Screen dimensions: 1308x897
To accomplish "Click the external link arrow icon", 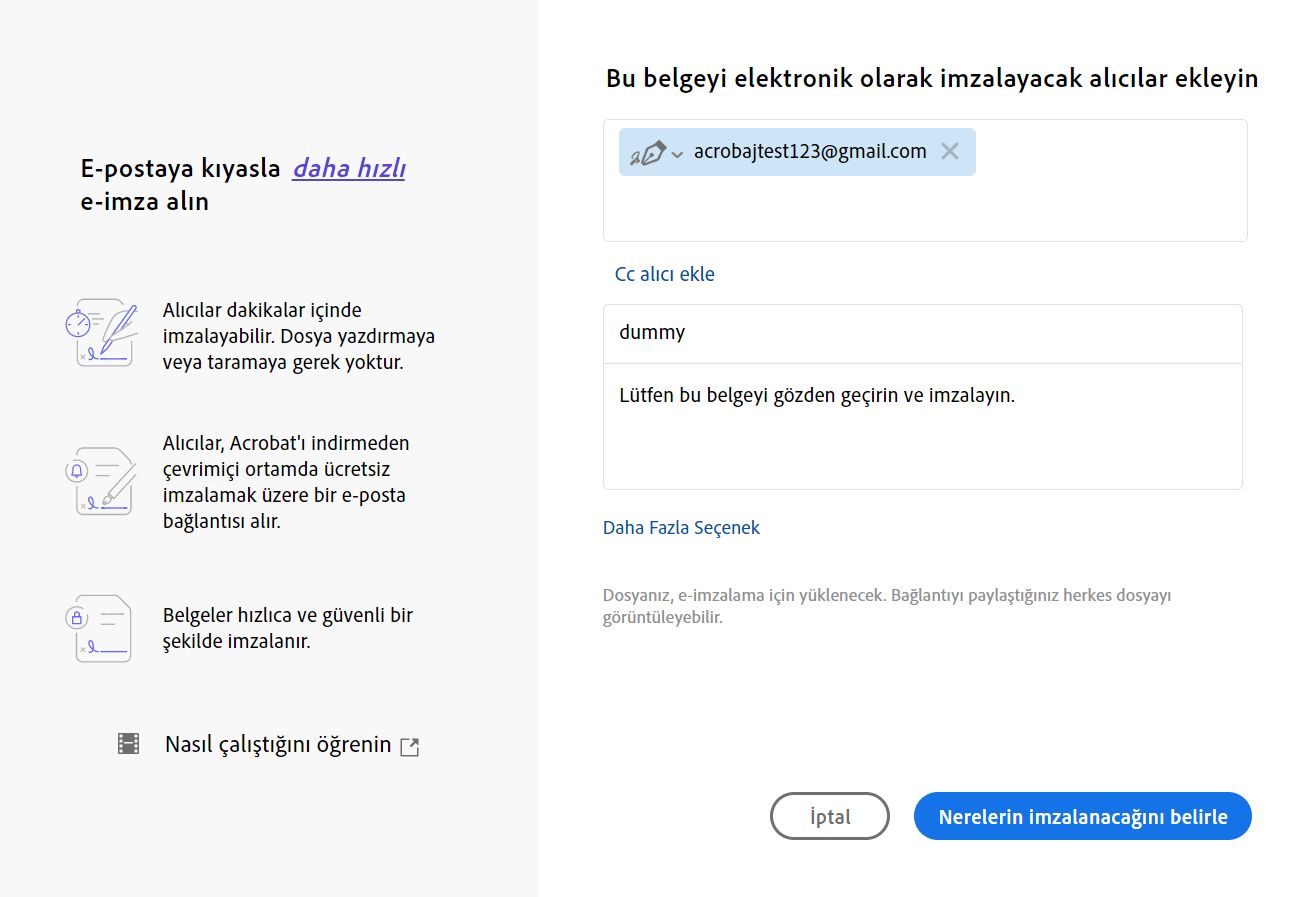I will (x=409, y=747).
